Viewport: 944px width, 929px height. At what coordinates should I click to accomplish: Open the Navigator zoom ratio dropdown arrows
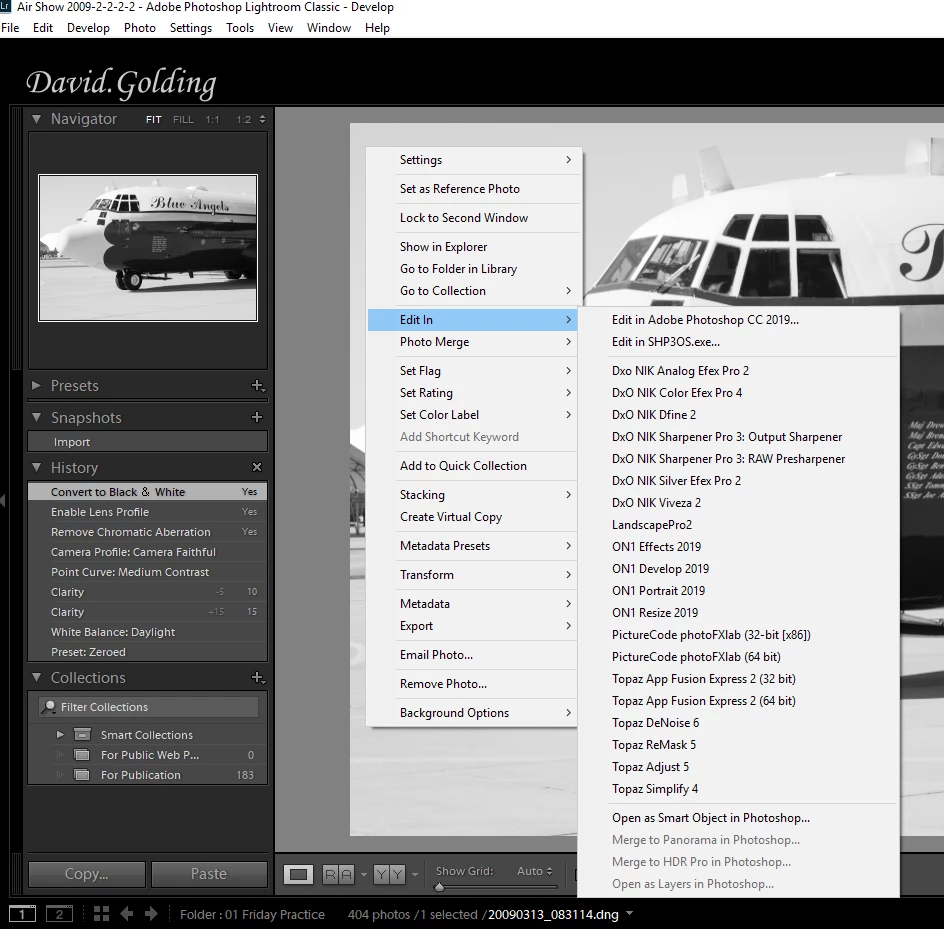[x=262, y=120]
